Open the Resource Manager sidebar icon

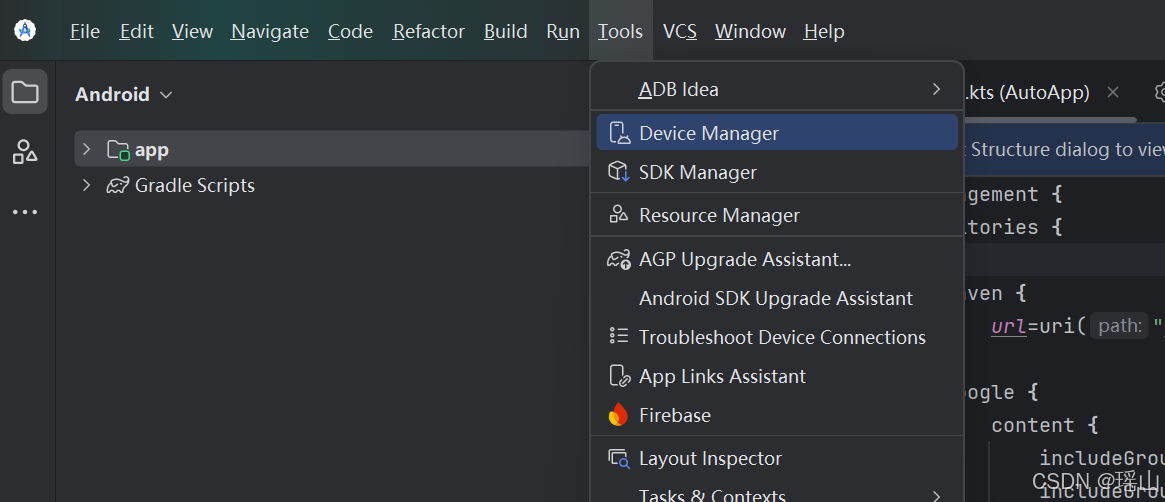click(25, 152)
